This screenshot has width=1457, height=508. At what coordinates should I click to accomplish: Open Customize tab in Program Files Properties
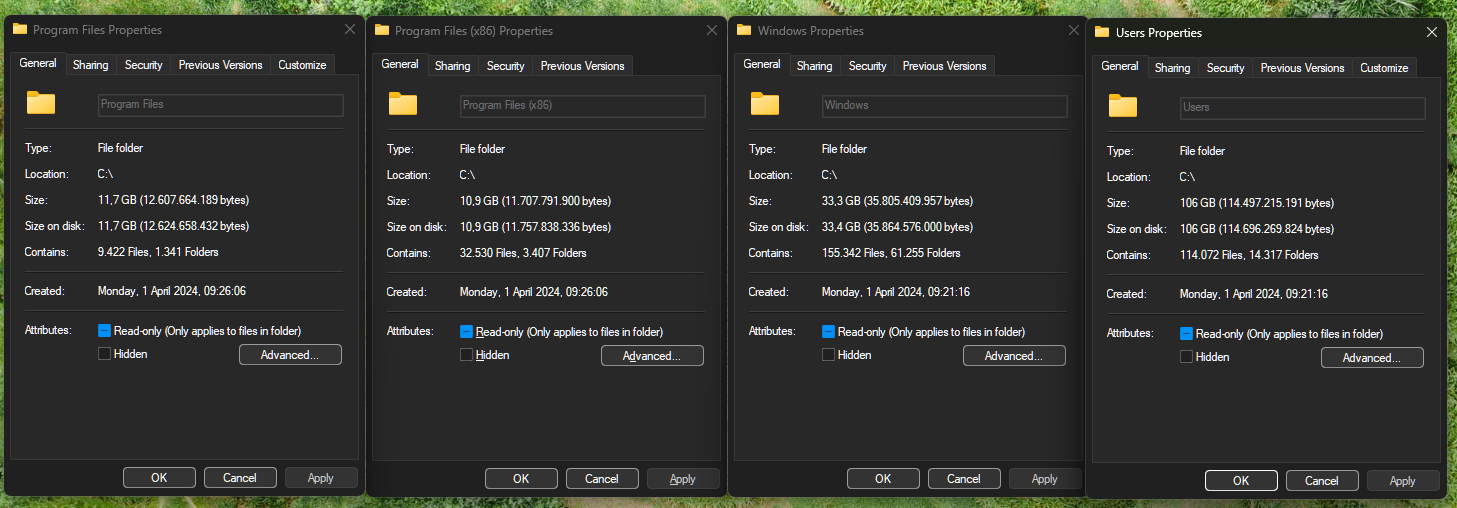[x=302, y=65]
